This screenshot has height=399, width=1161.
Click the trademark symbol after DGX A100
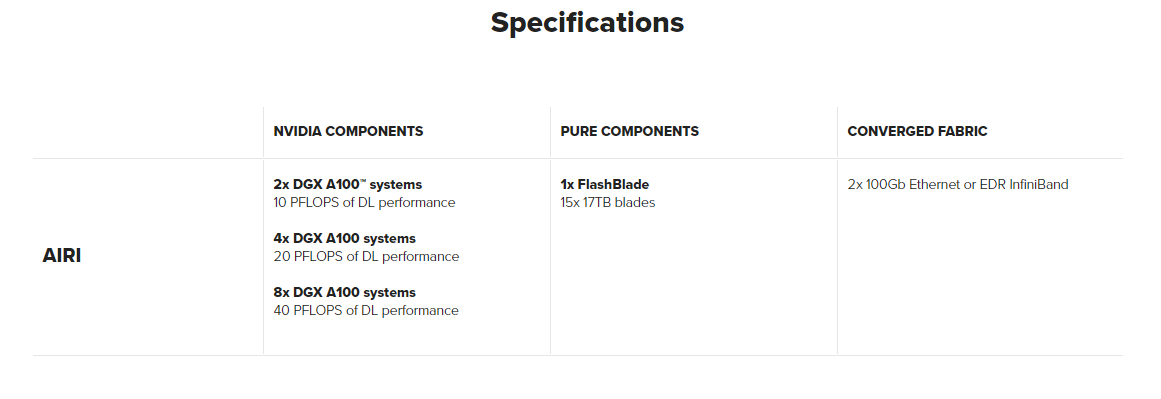pyautogui.click(x=367, y=181)
